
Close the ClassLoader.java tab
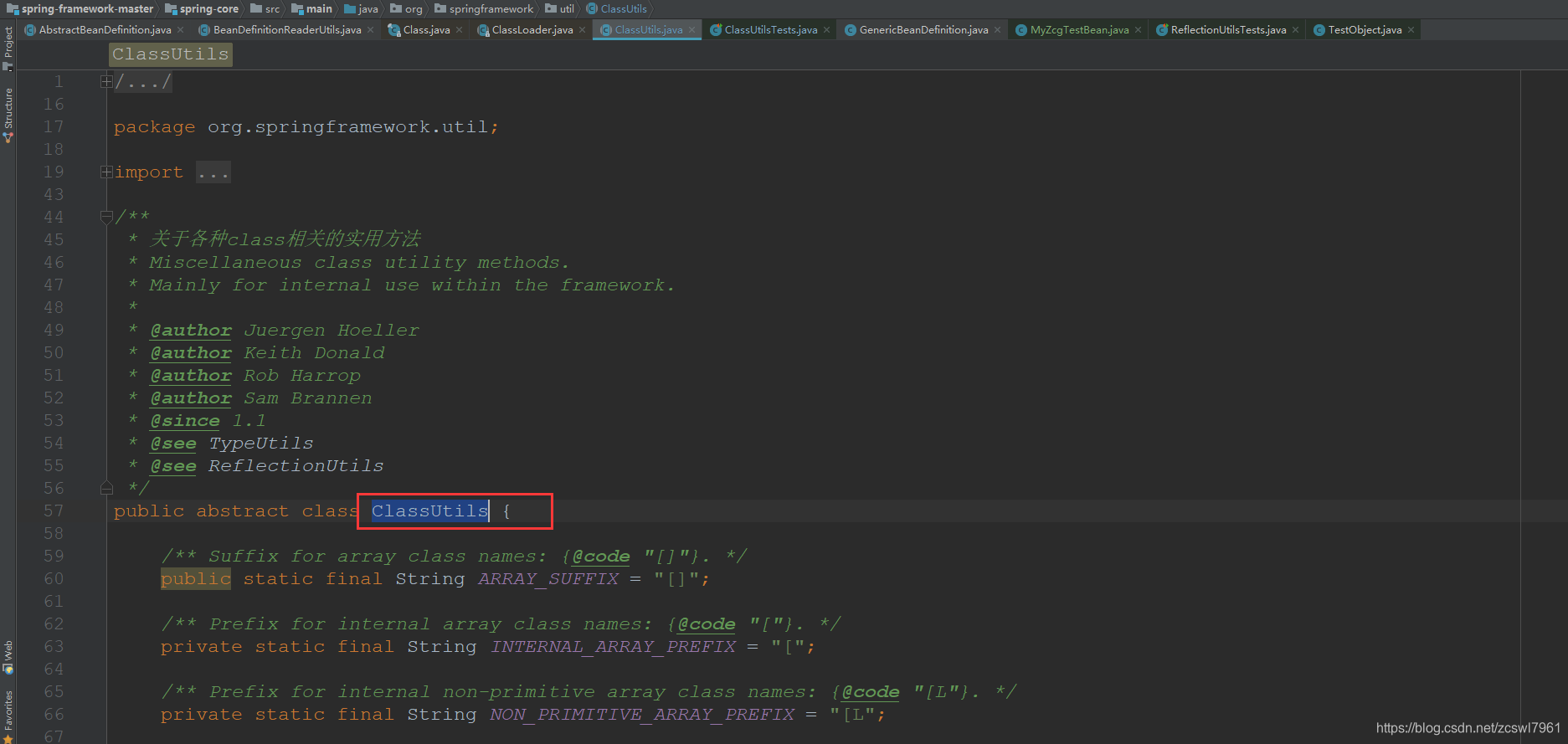pyautogui.click(x=582, y=30)
